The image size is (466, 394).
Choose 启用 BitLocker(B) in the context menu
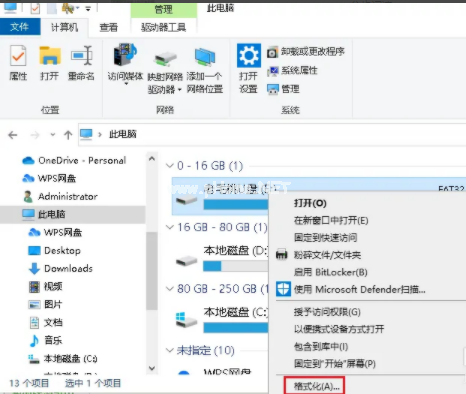[x=330, y=272]
